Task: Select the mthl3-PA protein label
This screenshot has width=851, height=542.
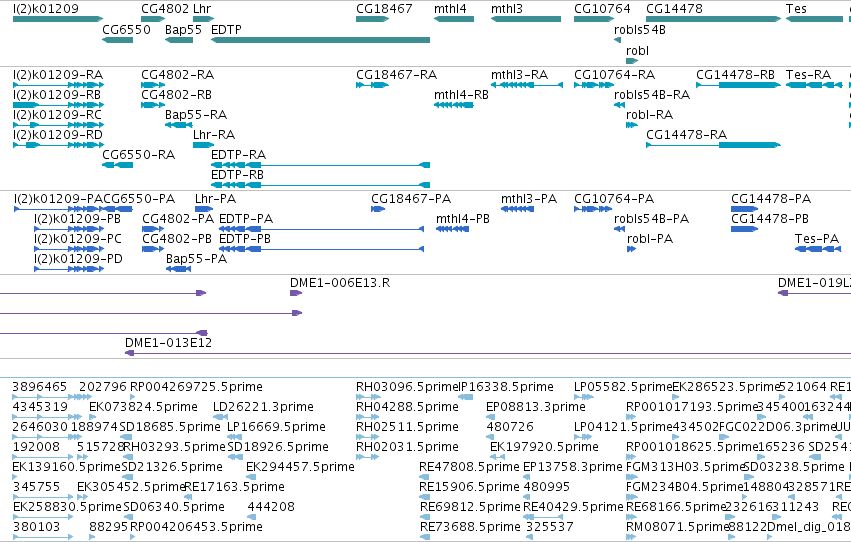Action: [529, 199]
